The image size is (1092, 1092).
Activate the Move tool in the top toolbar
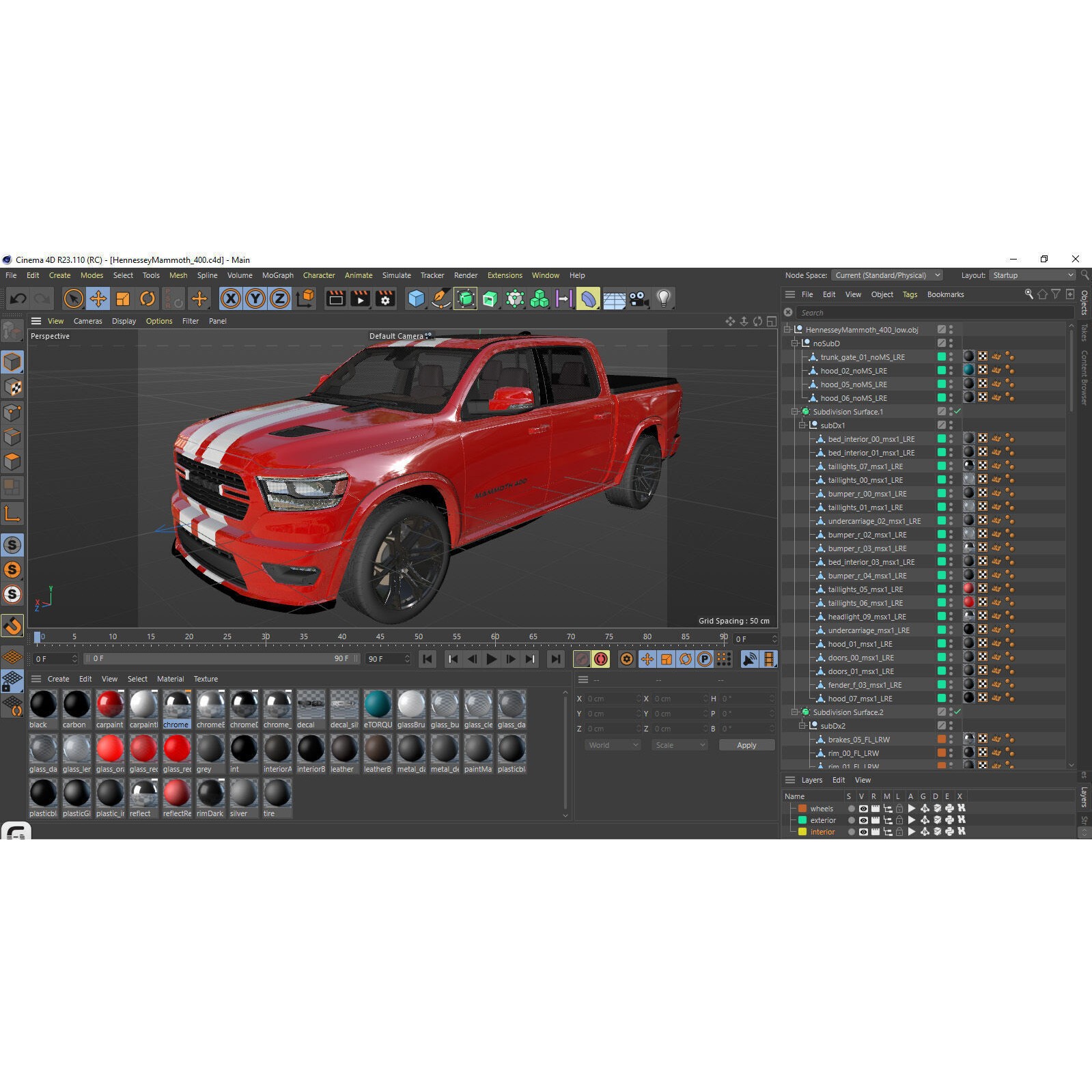(98, 298)
